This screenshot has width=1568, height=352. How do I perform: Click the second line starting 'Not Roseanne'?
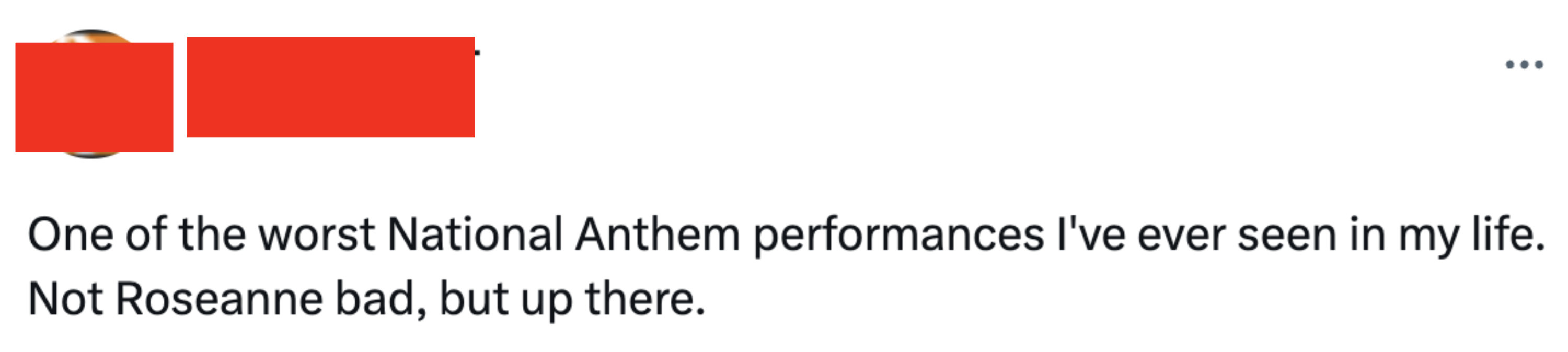pyautogui.click(x=366, y=300)
